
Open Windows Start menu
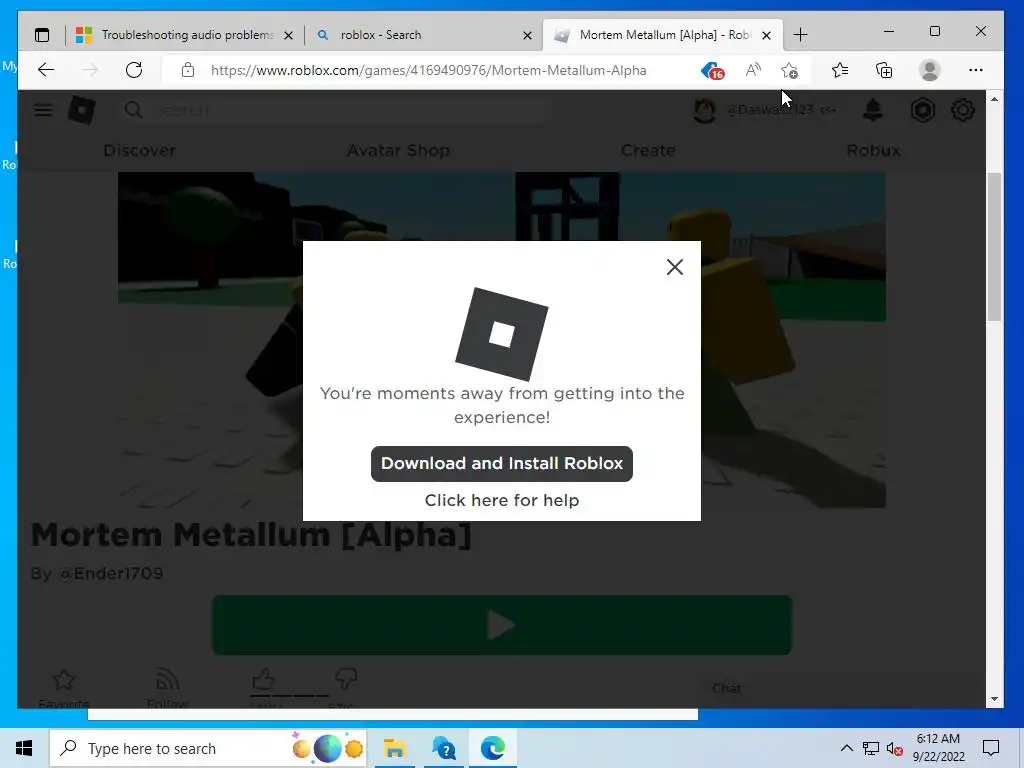pos(24,748)
